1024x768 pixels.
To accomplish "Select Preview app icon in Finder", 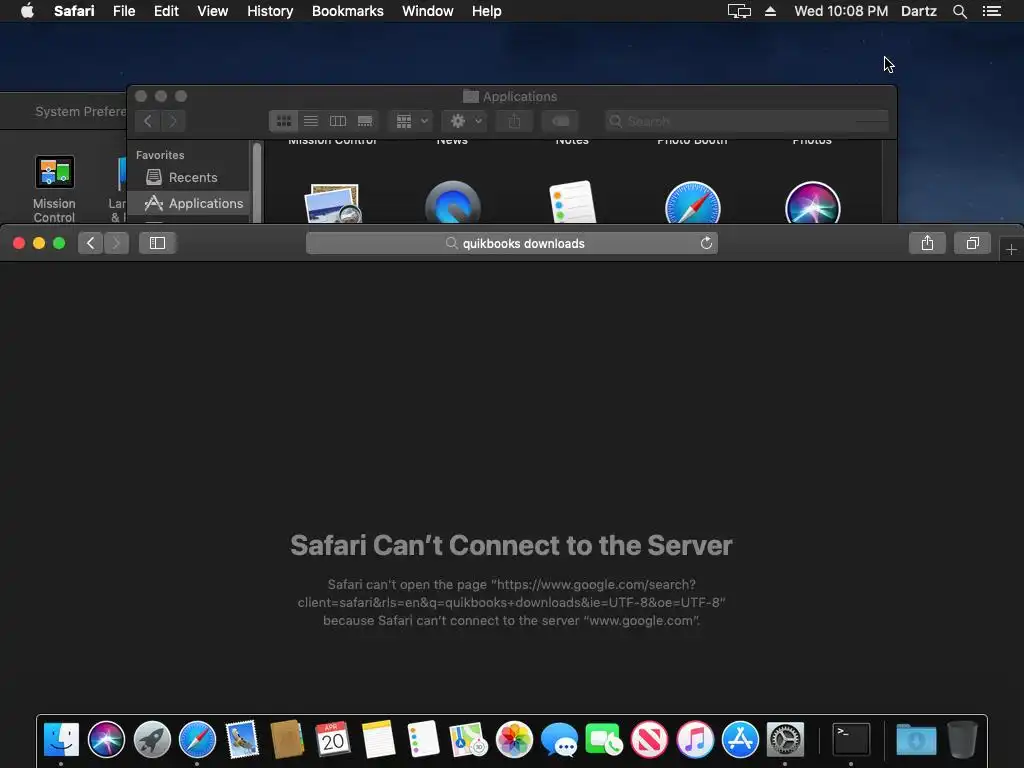I will [332, 203].
